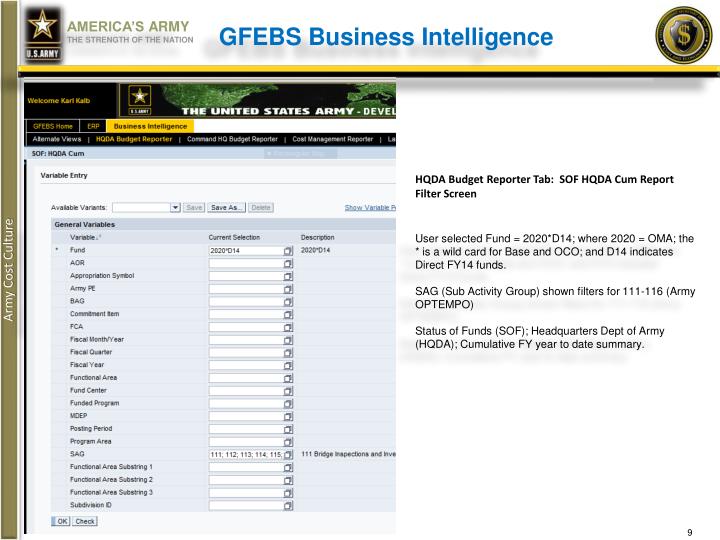Click the Save As... button
Screen dimensions: 720x540
coord(226,208)
